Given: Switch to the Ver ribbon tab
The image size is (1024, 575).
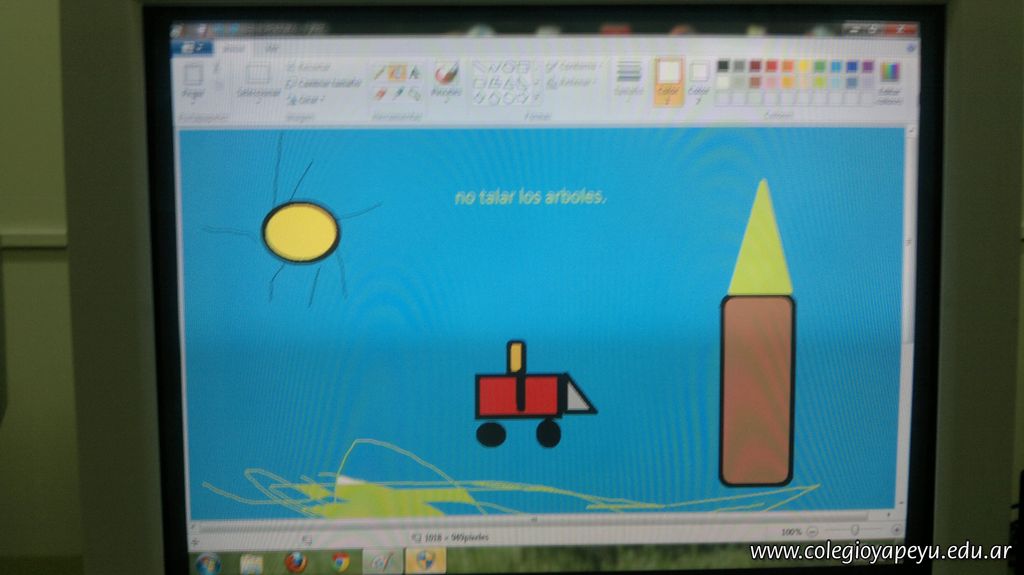Looking at the screenshot, I should pyautogui.click(x=271, y=47).
